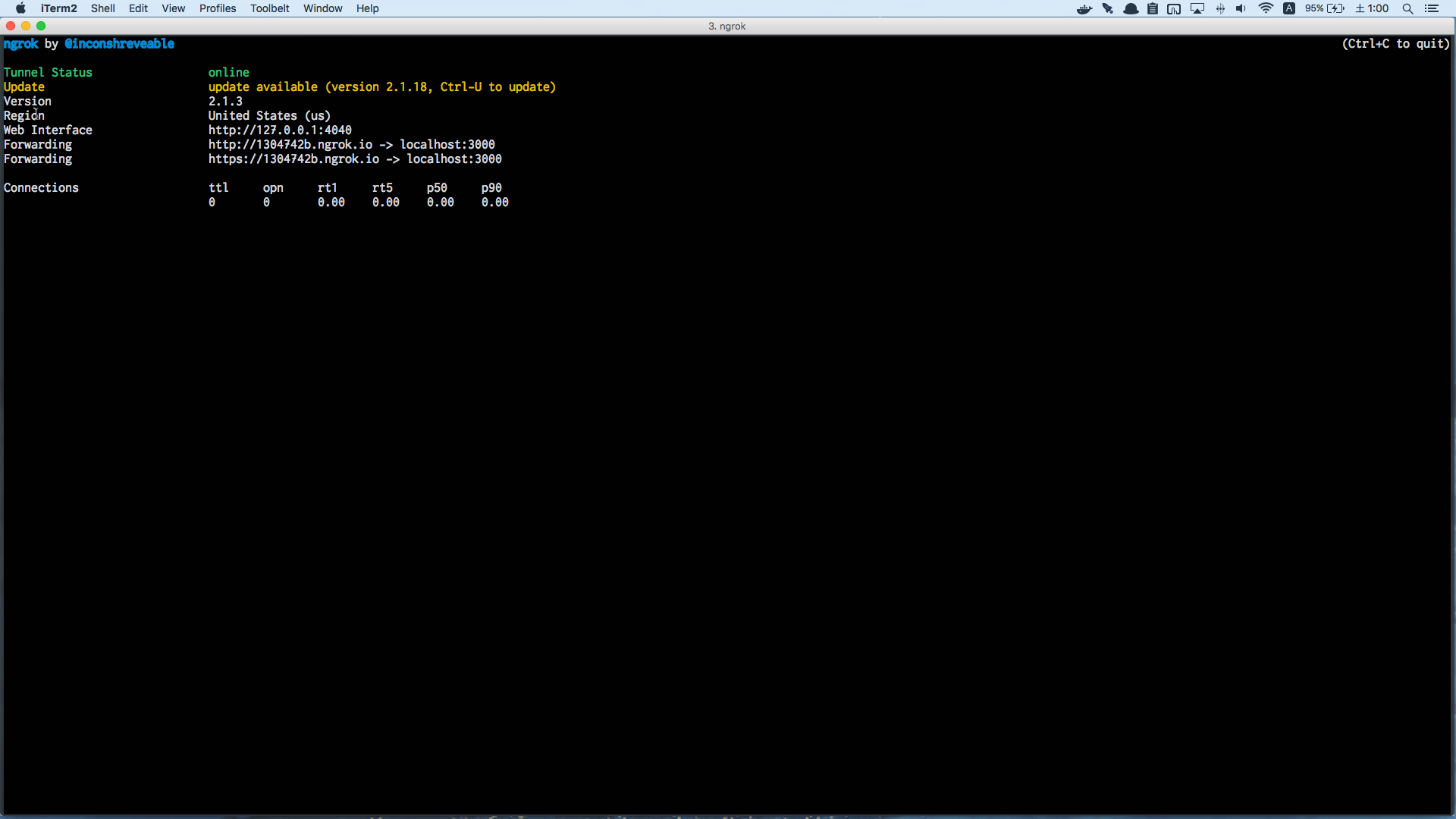
Task: Toggle fullscreen with the green window button
Action: [40, 25]
